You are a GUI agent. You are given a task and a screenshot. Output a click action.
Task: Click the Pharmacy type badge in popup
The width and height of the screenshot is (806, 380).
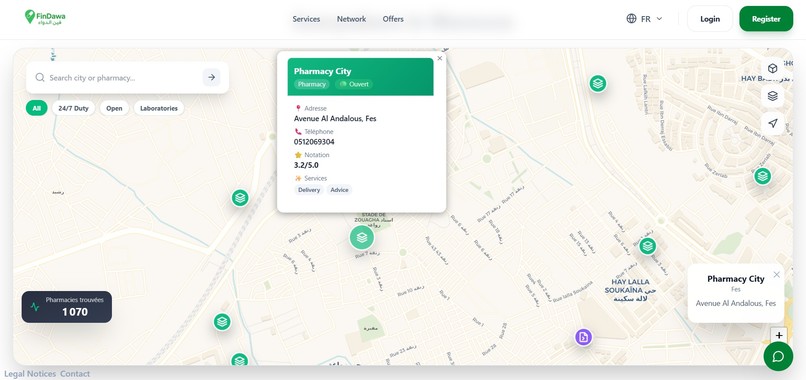pos(312,84)
